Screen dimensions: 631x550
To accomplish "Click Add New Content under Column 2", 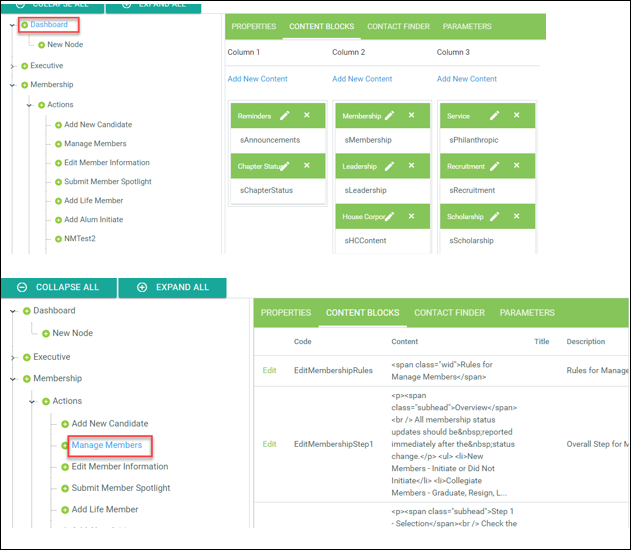I will [362, 79].
